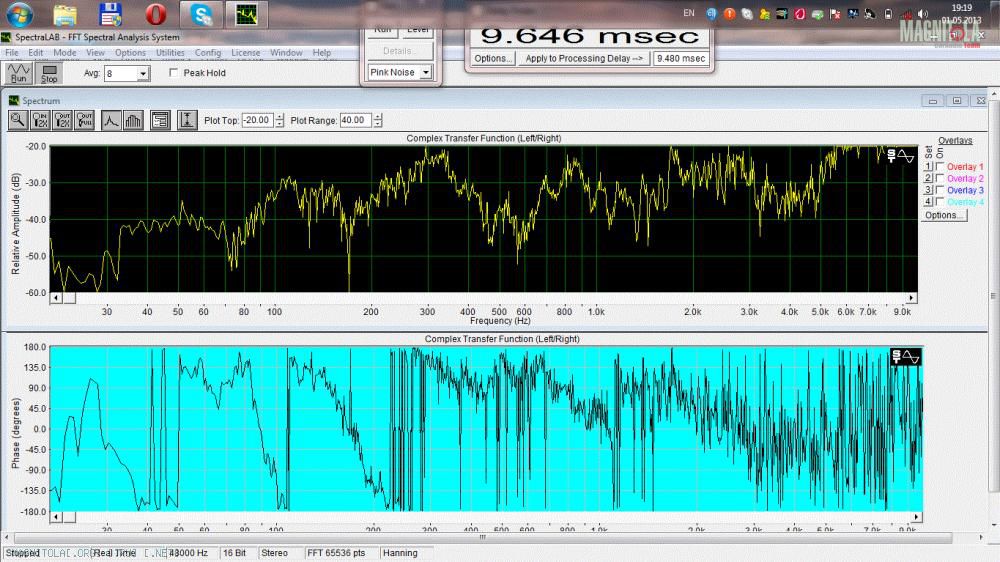Image resolution: width=1000 pixels, height=562 pixels.
Task: Turn on the Overlay 4 checkbox
Action: pyautogui.click(x=940, y=202)
